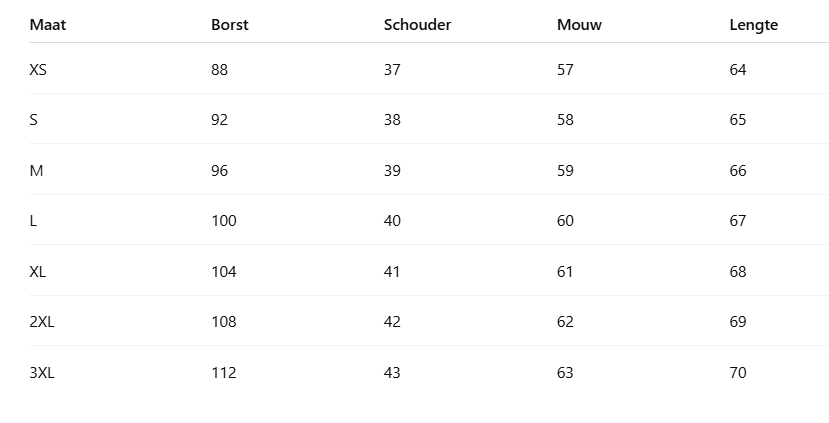The width and height of the screenshot is (829, 423).
Task: Select the S size row label
Action: click(x=34, y=120)
